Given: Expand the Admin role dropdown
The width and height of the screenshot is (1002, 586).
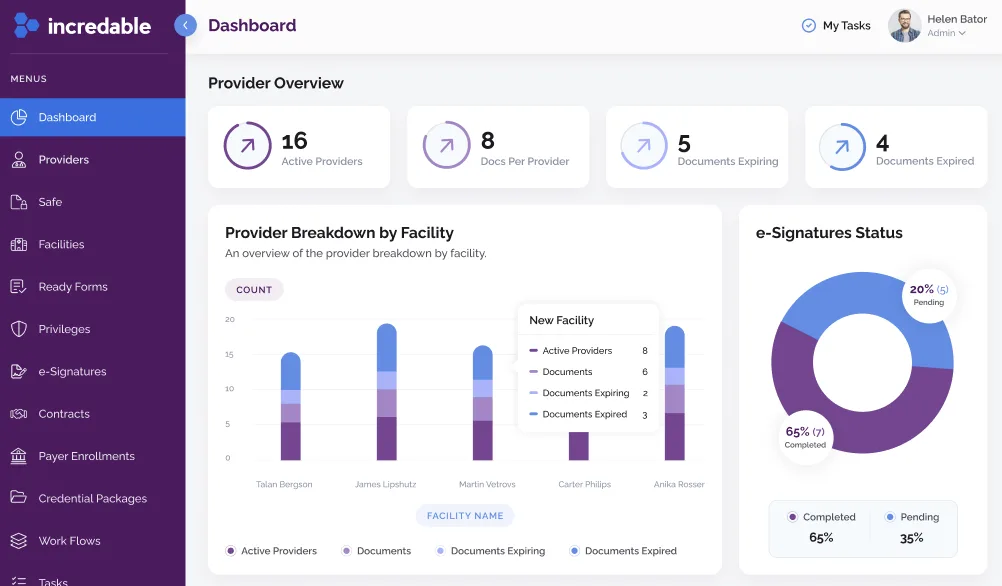Looking at the screenshot, I should click(x=946, y=33).
